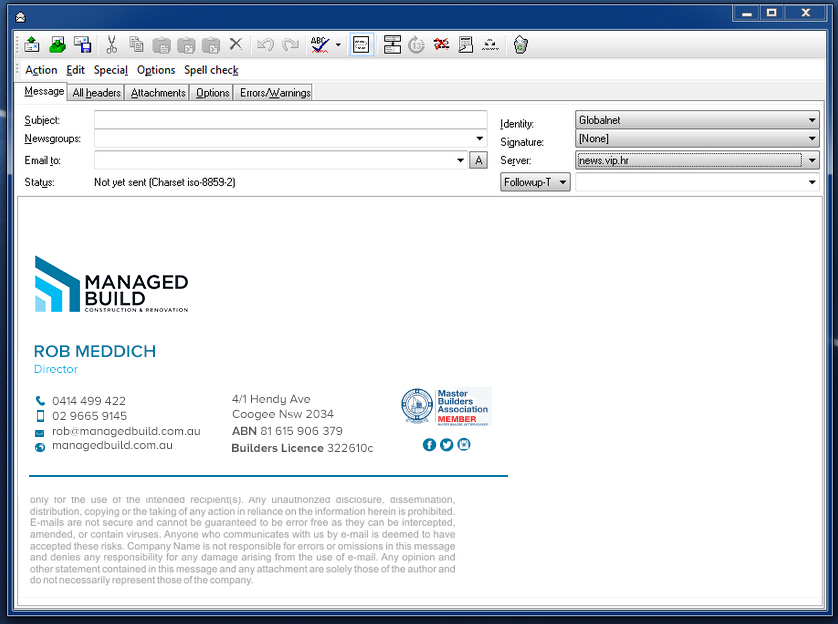Open the spell check dropdown arrow
Viewport: 838px width, 624px height.
tap(338, 45)
